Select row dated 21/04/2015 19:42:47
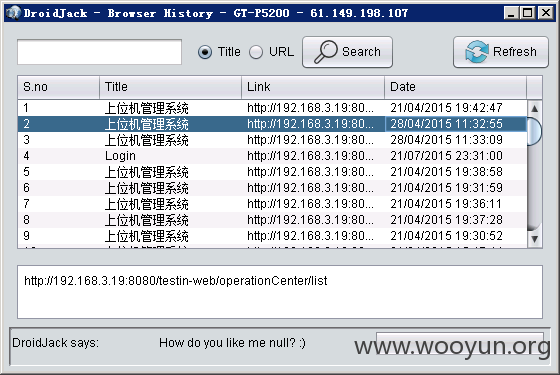 [x=272, y=108]
